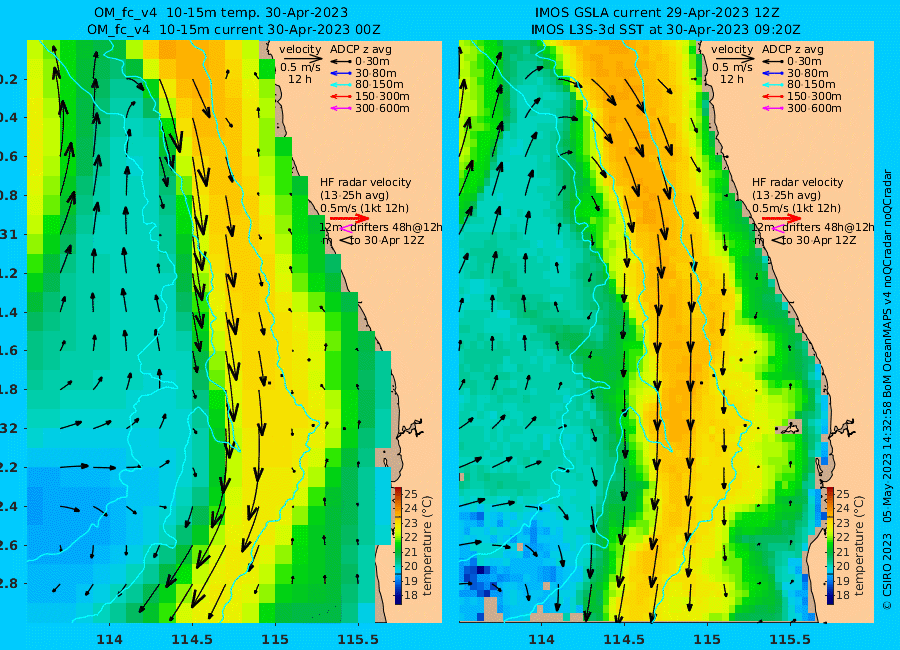Click the blue 30-80m arrow in IMOS panel legend
Image resolution: width=900 pixels, height=650 pixels.
tap(773, 73)
